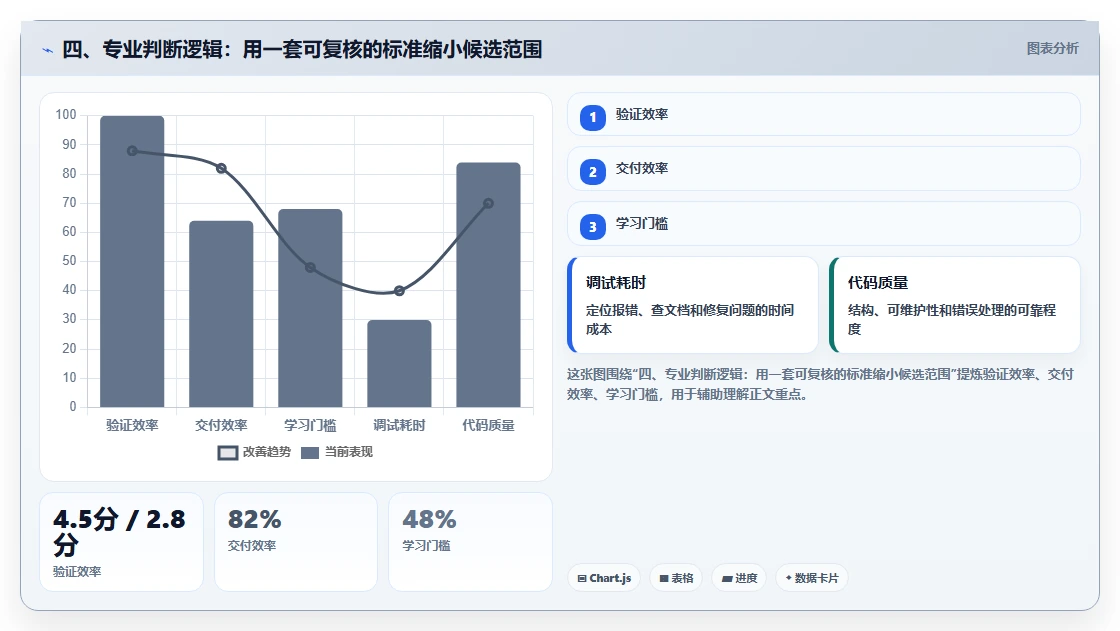Click the 验证效率 bar in chart
Viewport: 1120px width, 631px height.
point(132,262)
